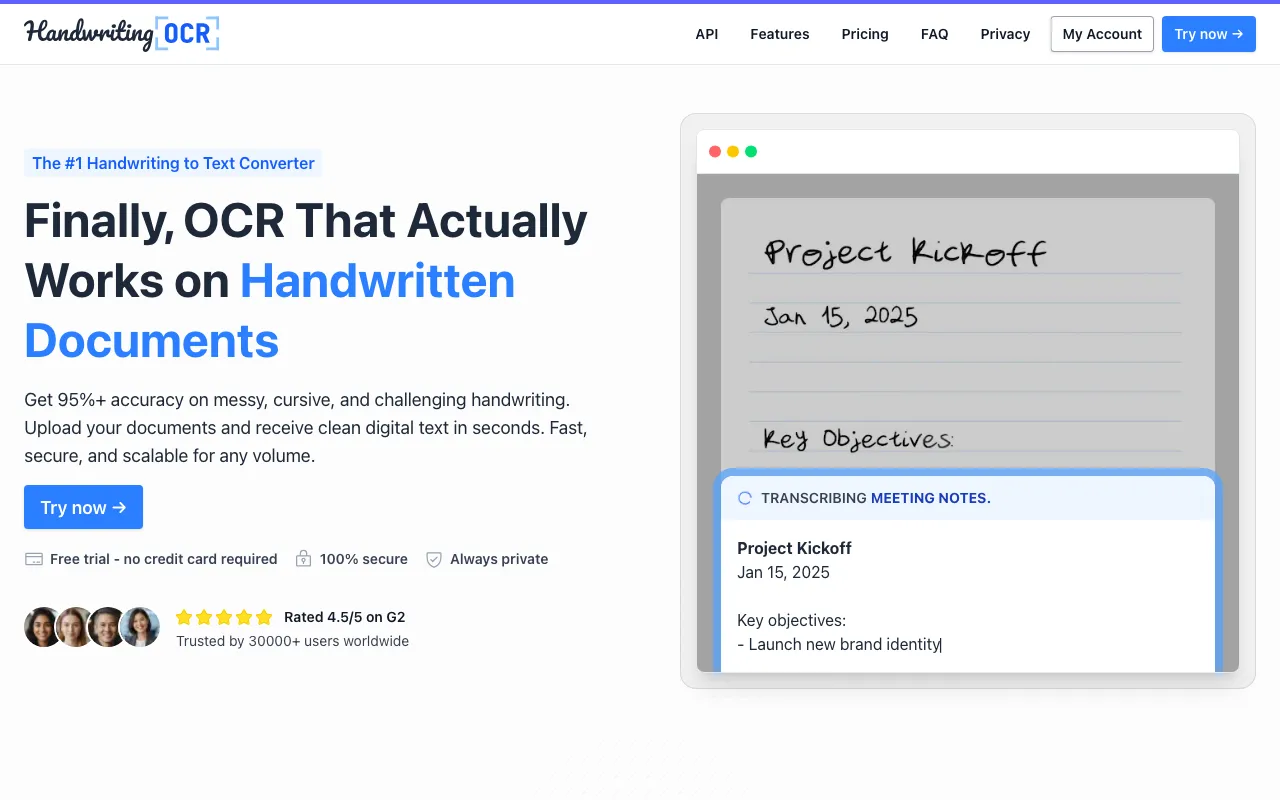Image resolution: width=1280 pixels, height=800 pixels.
Task: Click the Handwritten Documents blue headline
Action: [x=270, y=311]
